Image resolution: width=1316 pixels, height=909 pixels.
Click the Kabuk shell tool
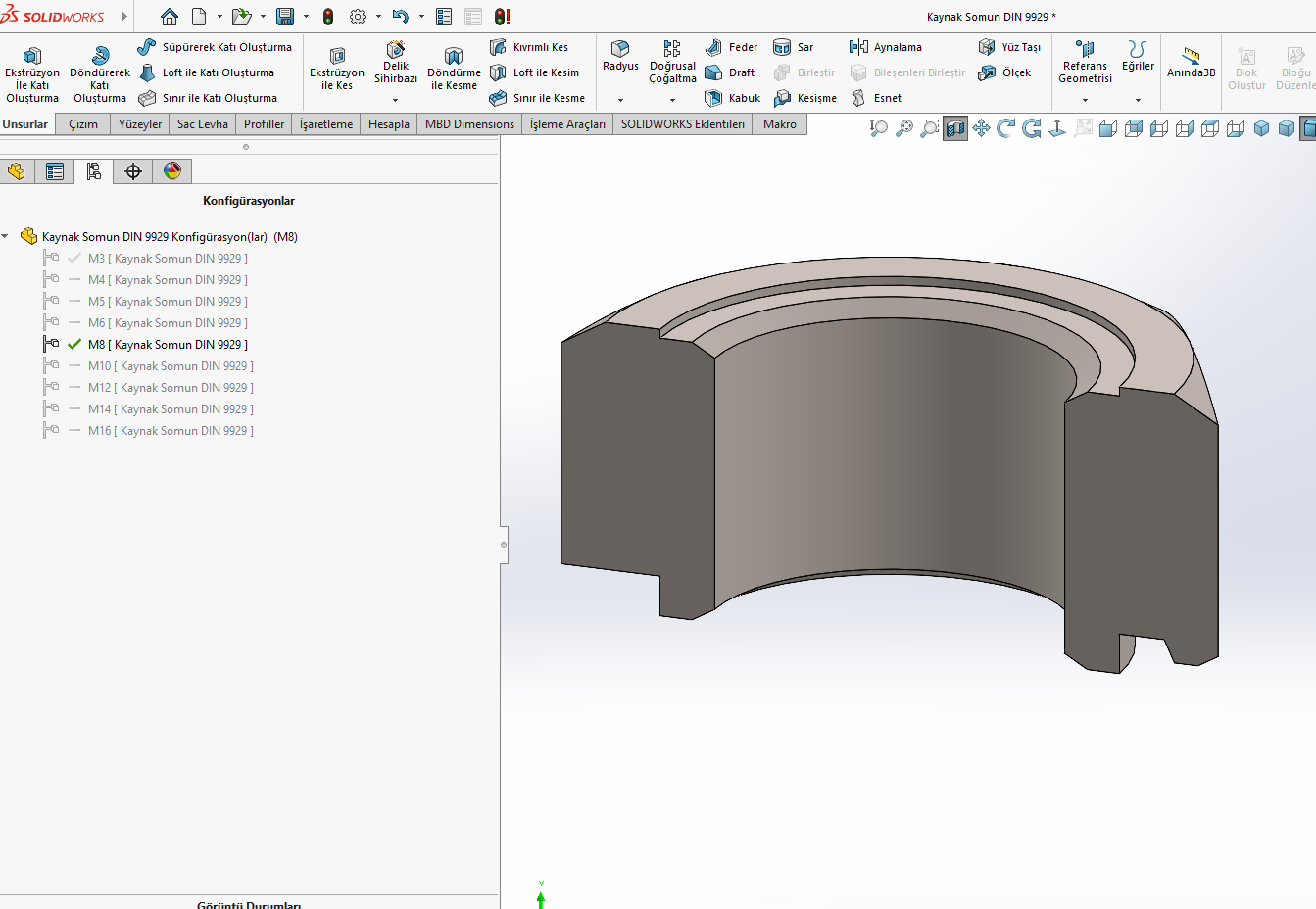pos(733,98)
